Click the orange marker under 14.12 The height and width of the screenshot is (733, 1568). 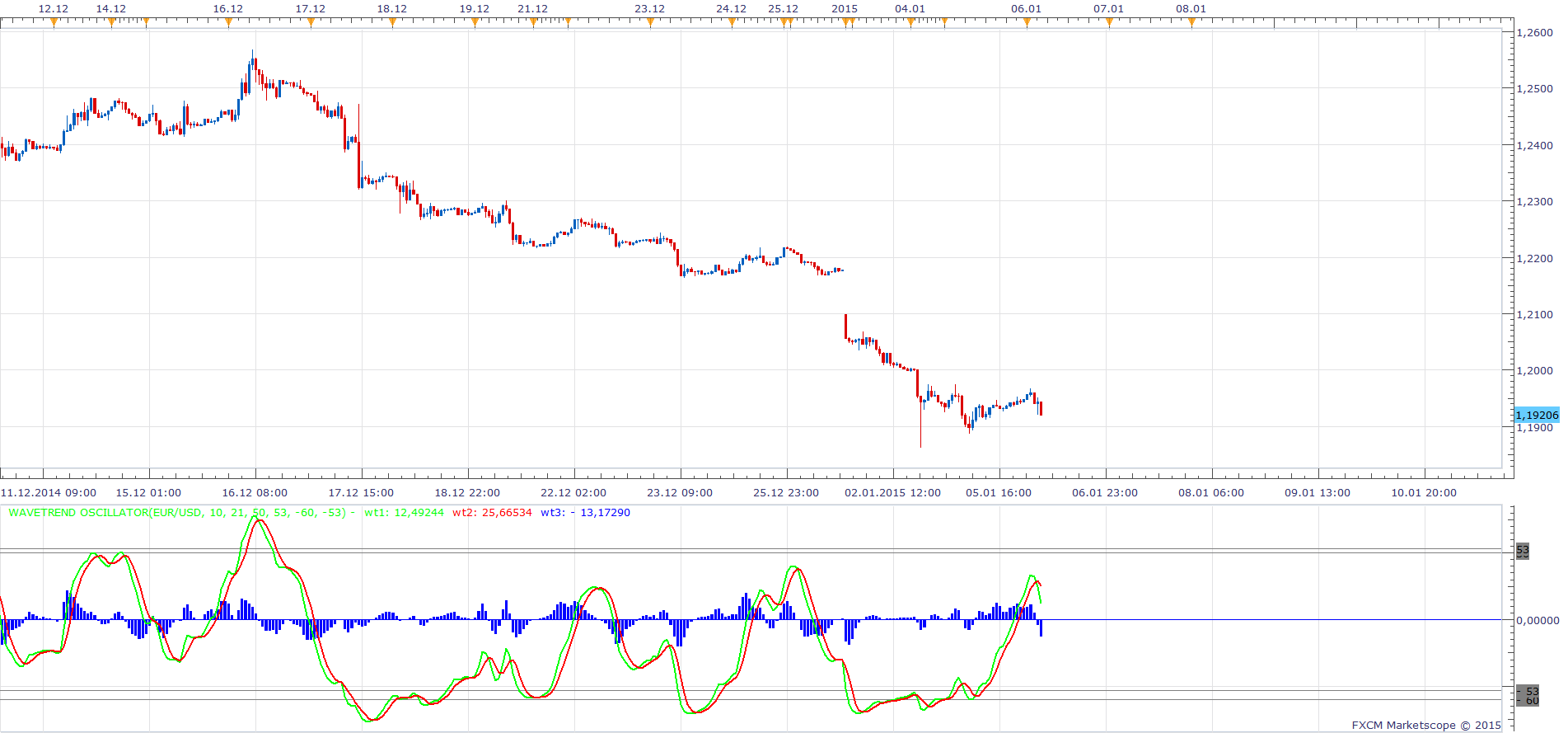pyautogui.click(x=111, y=23)
